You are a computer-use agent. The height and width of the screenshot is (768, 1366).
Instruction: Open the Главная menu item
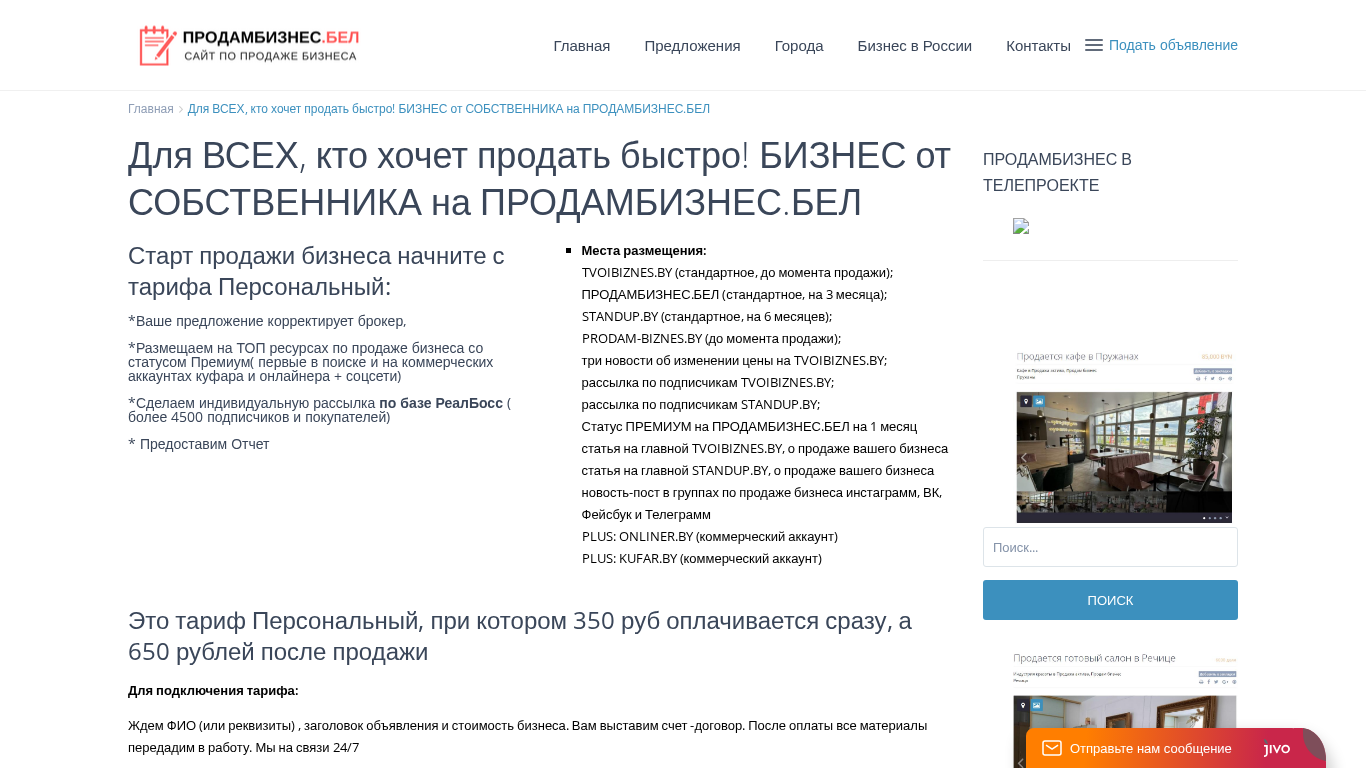pyautogui.click(x=582, y=45)
